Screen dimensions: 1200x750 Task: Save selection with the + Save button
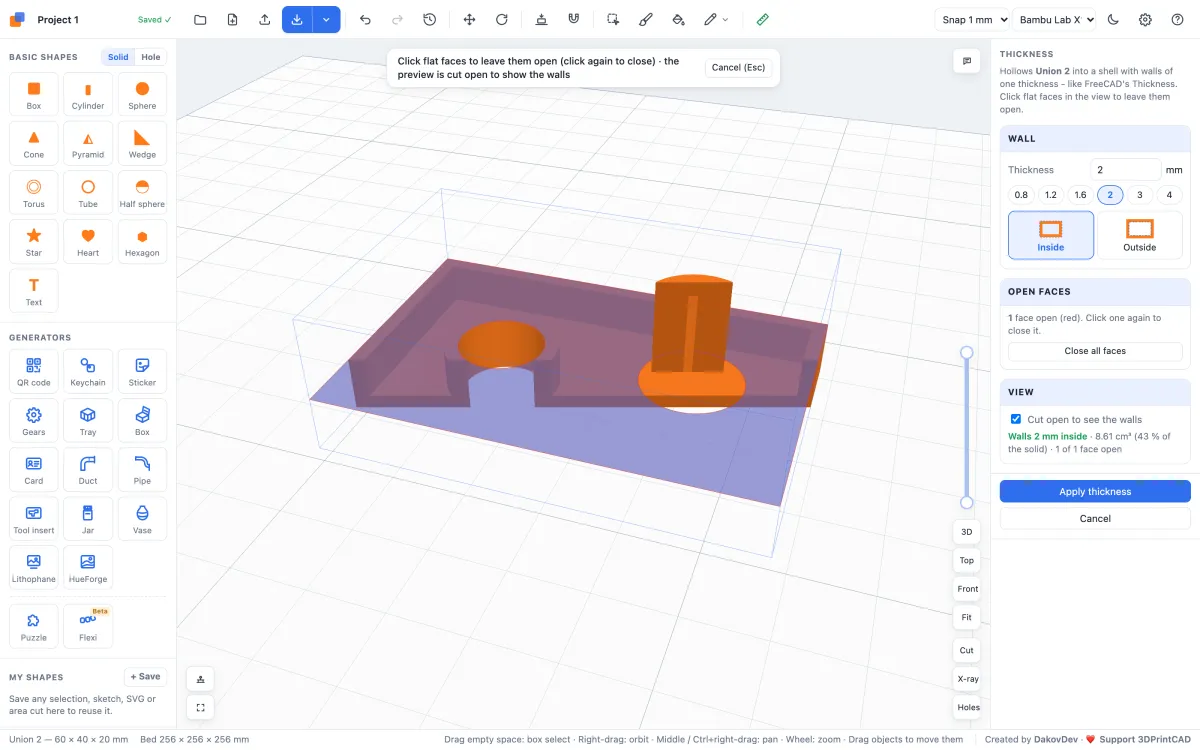click(145, 677)
